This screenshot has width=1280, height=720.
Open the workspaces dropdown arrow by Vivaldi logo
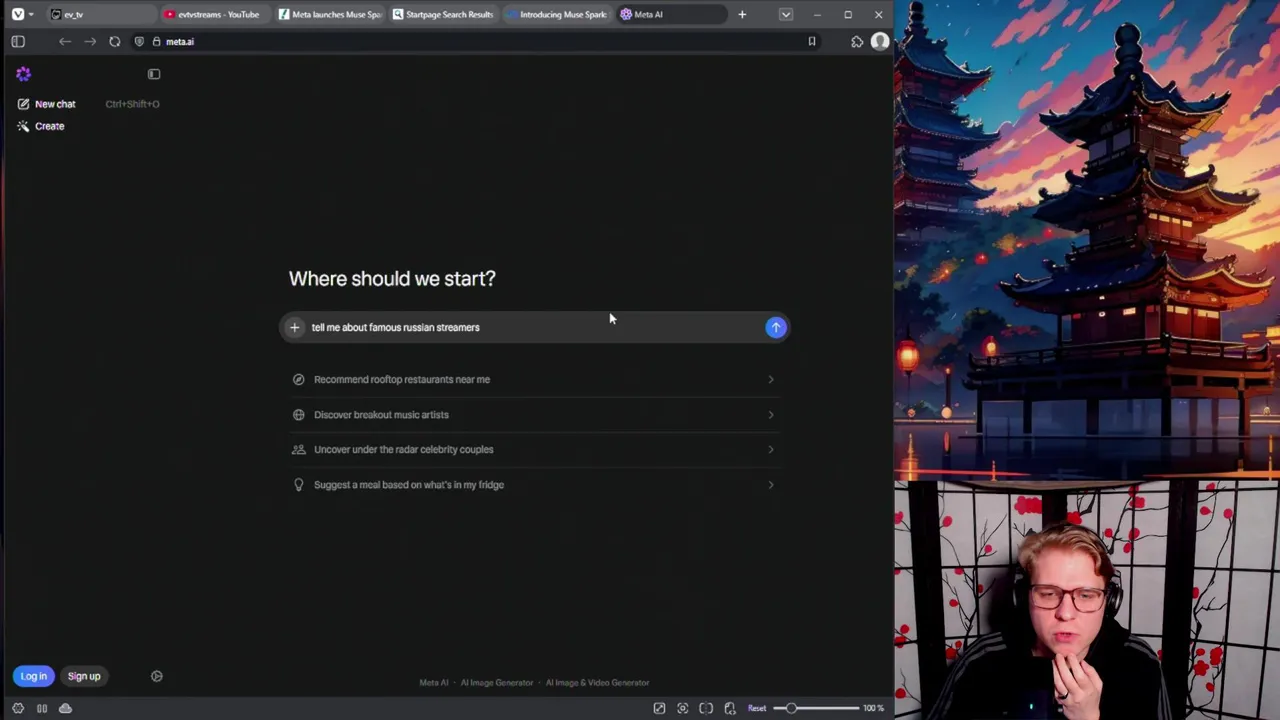click(31, 14)
